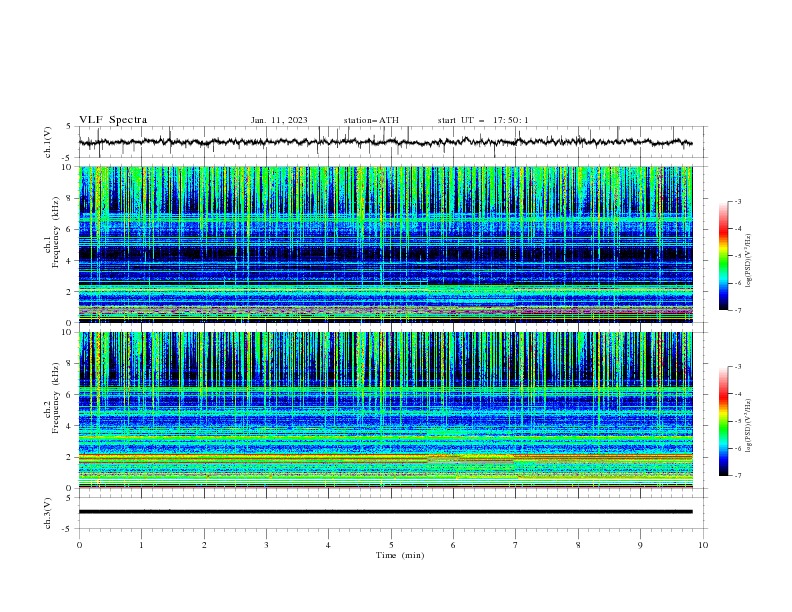Click the "-5" tick on ch.1 color bar
The height and width of the screenshot is (612, 792).
737,256
